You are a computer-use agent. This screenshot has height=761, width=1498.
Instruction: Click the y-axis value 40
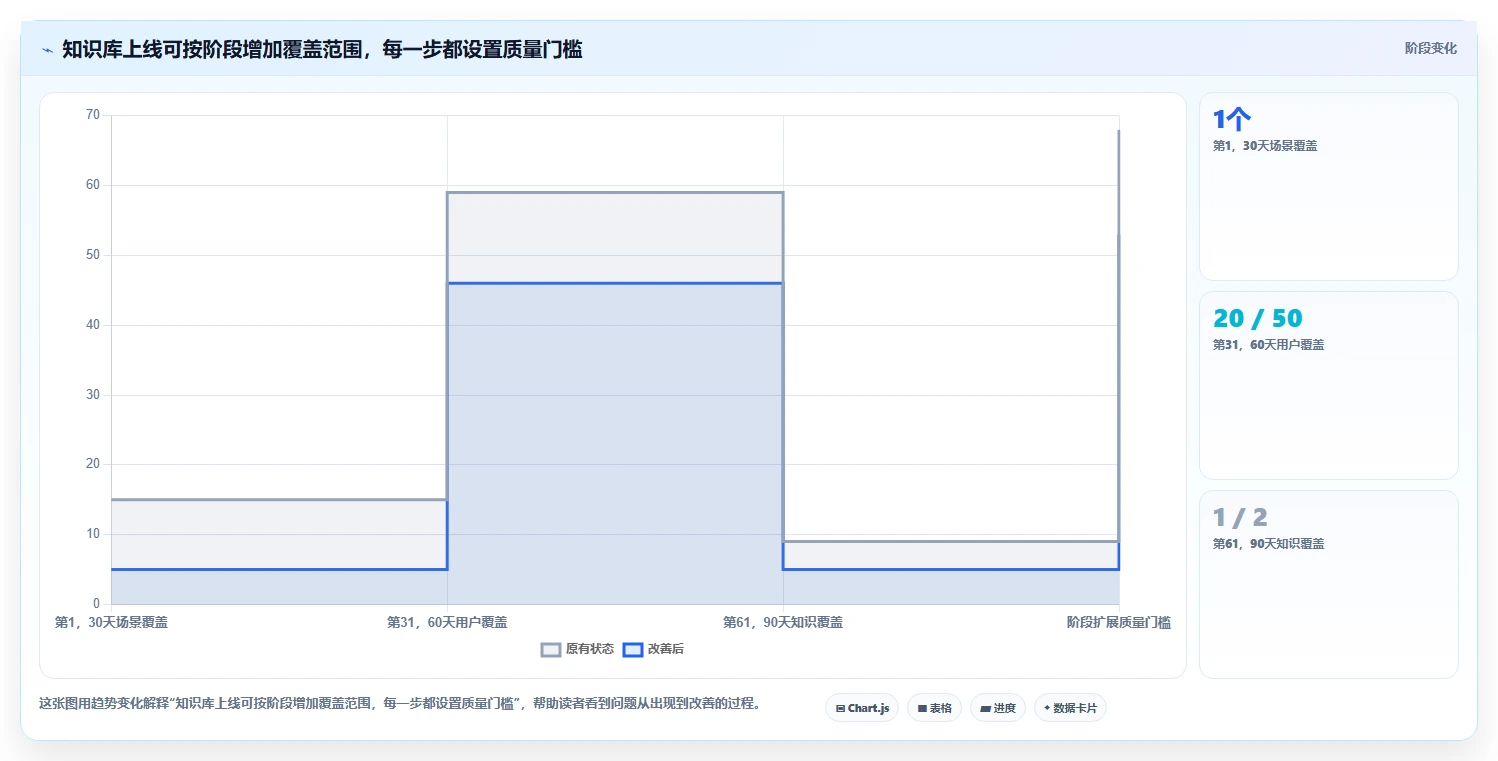[93, 325]
